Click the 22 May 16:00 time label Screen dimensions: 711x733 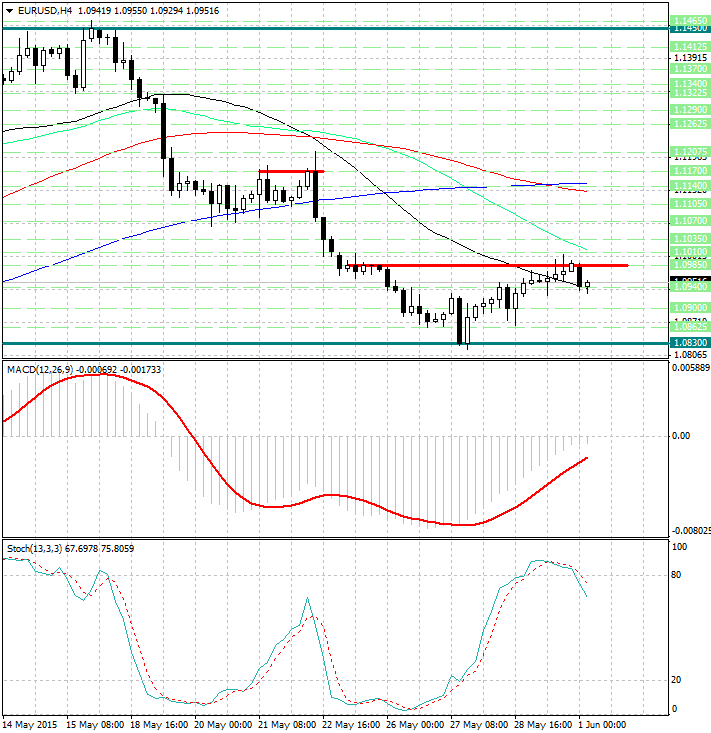pos(350,724)
